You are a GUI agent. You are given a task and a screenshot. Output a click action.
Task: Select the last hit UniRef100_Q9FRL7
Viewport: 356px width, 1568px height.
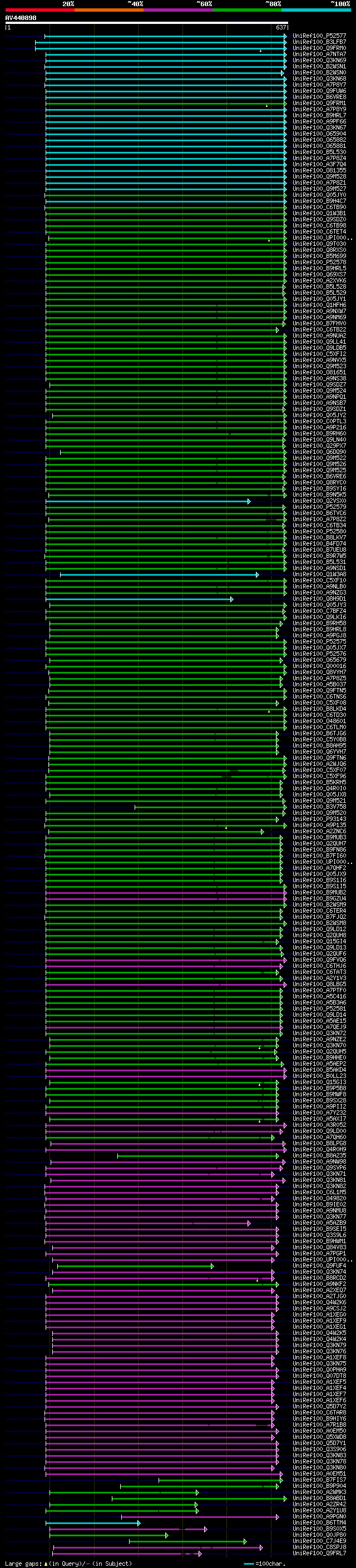319,1554
